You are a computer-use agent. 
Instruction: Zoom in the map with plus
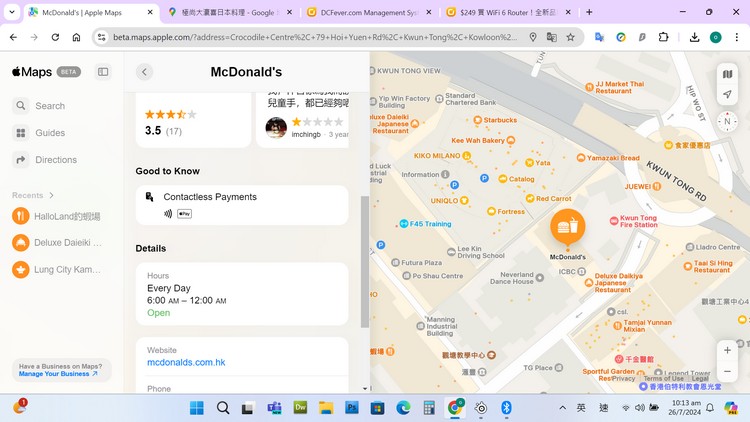point(727,350)
